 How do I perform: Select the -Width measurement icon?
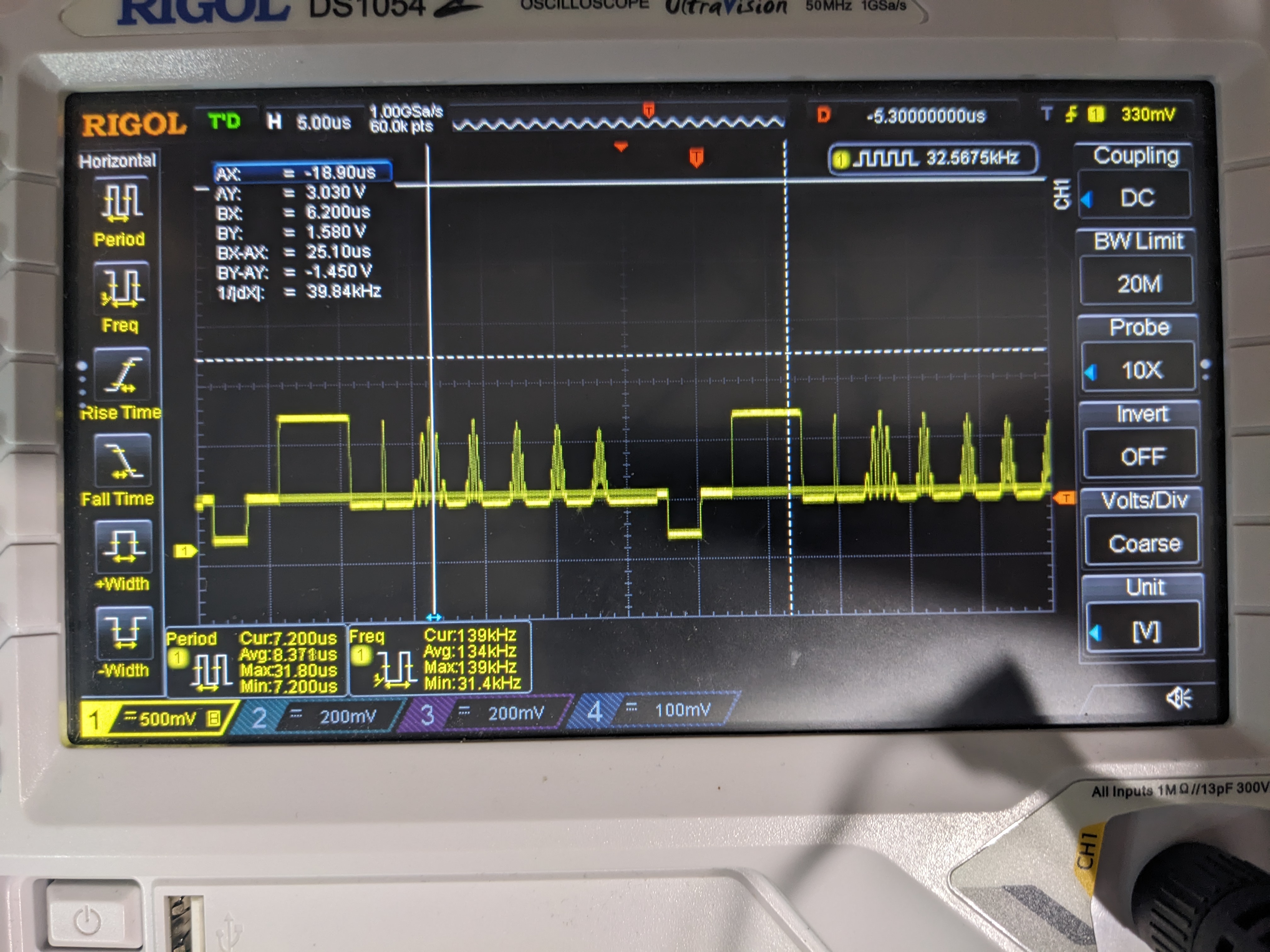[x=124, y=632]
